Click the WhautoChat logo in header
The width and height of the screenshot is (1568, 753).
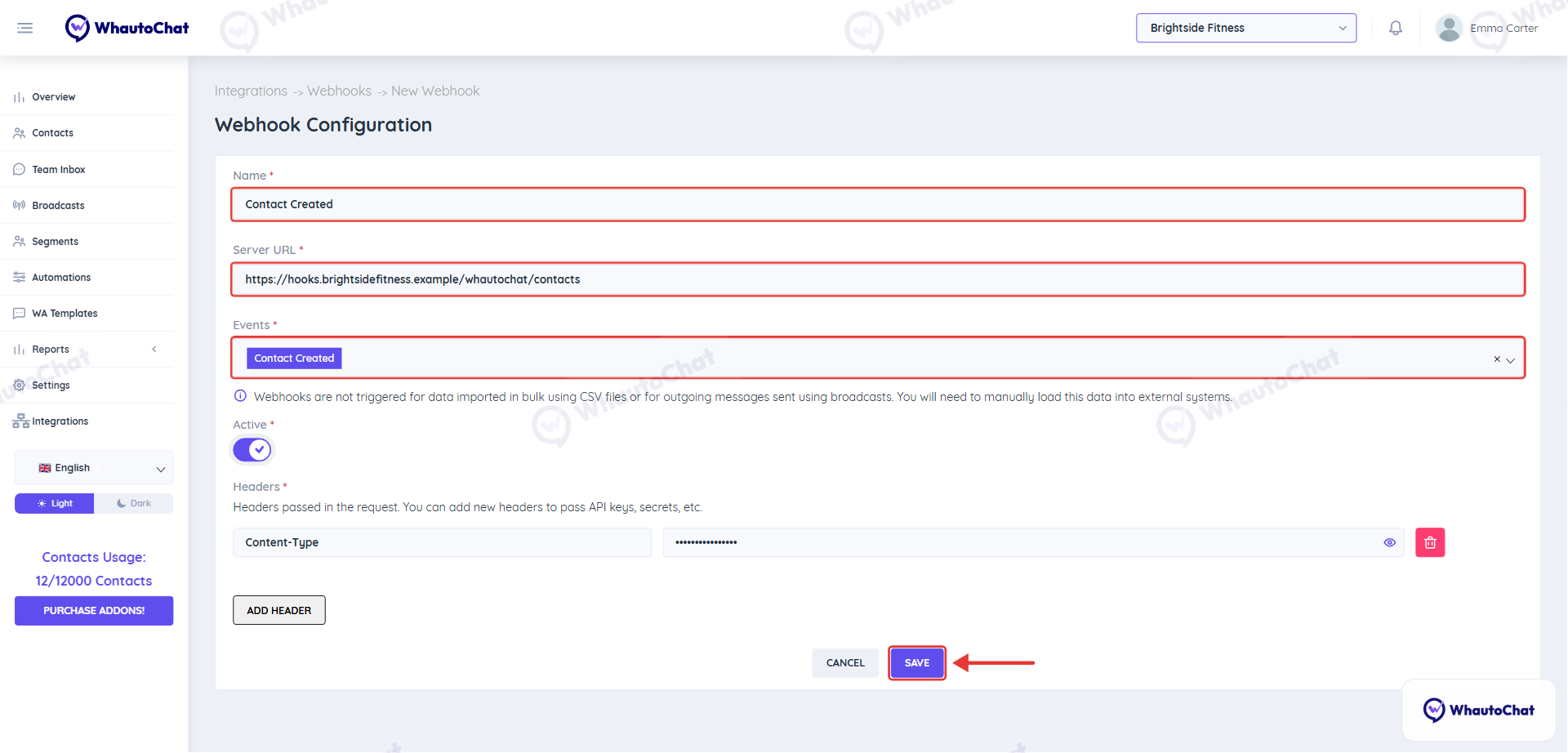click(127, 28)
